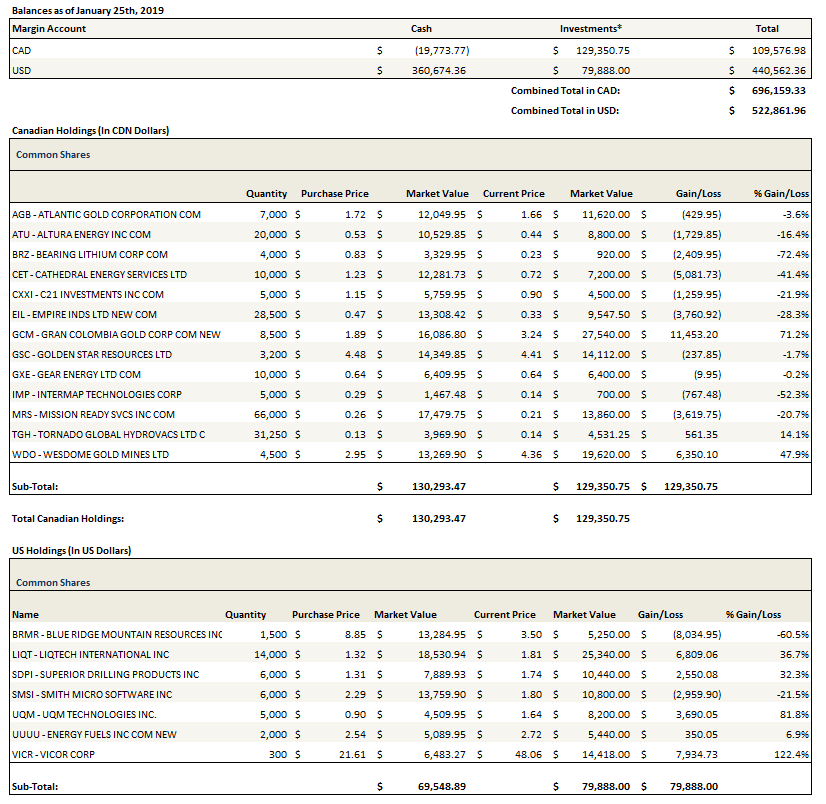Viewport: 826px width, 804px height.
Task: Select the US Holdings (In US Dollars) heading
Action: (x=71, y=551)
